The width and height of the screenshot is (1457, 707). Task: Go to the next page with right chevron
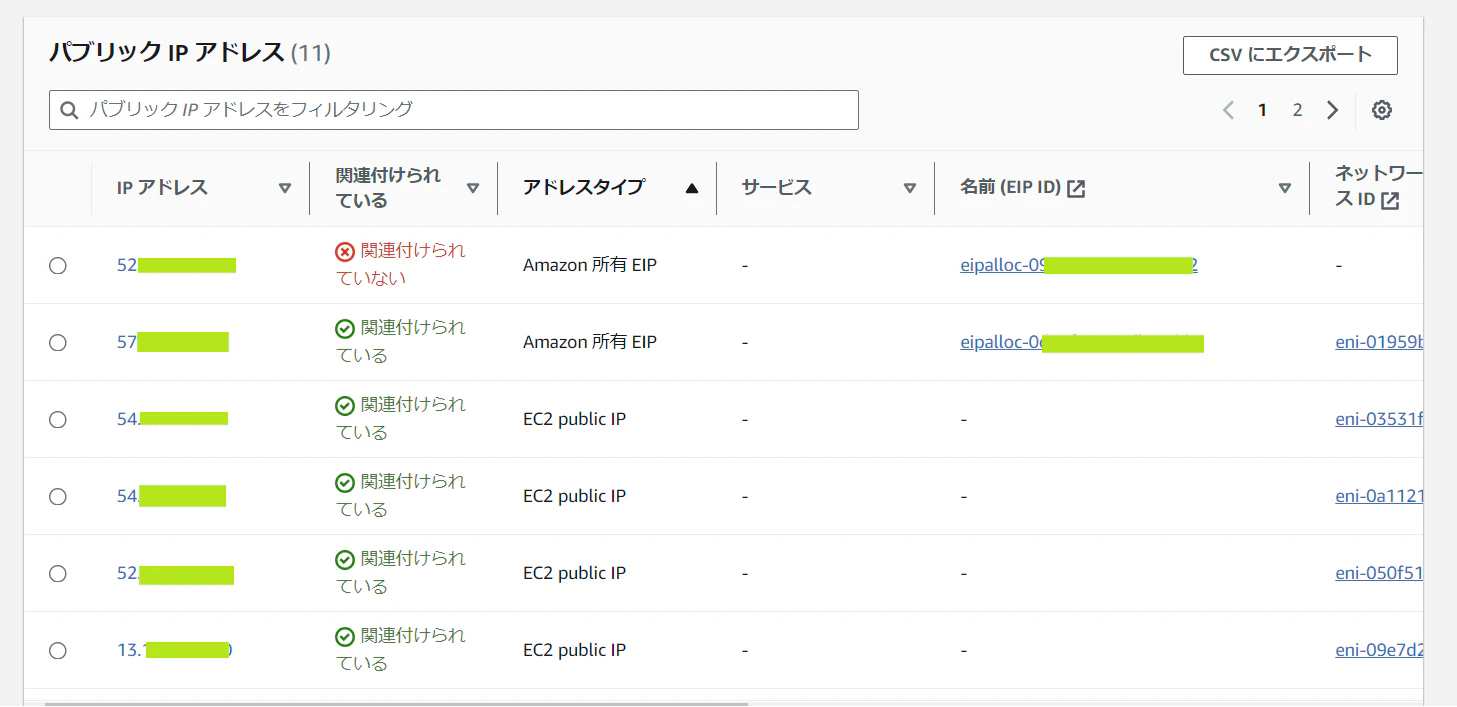tap(1332, 110)
